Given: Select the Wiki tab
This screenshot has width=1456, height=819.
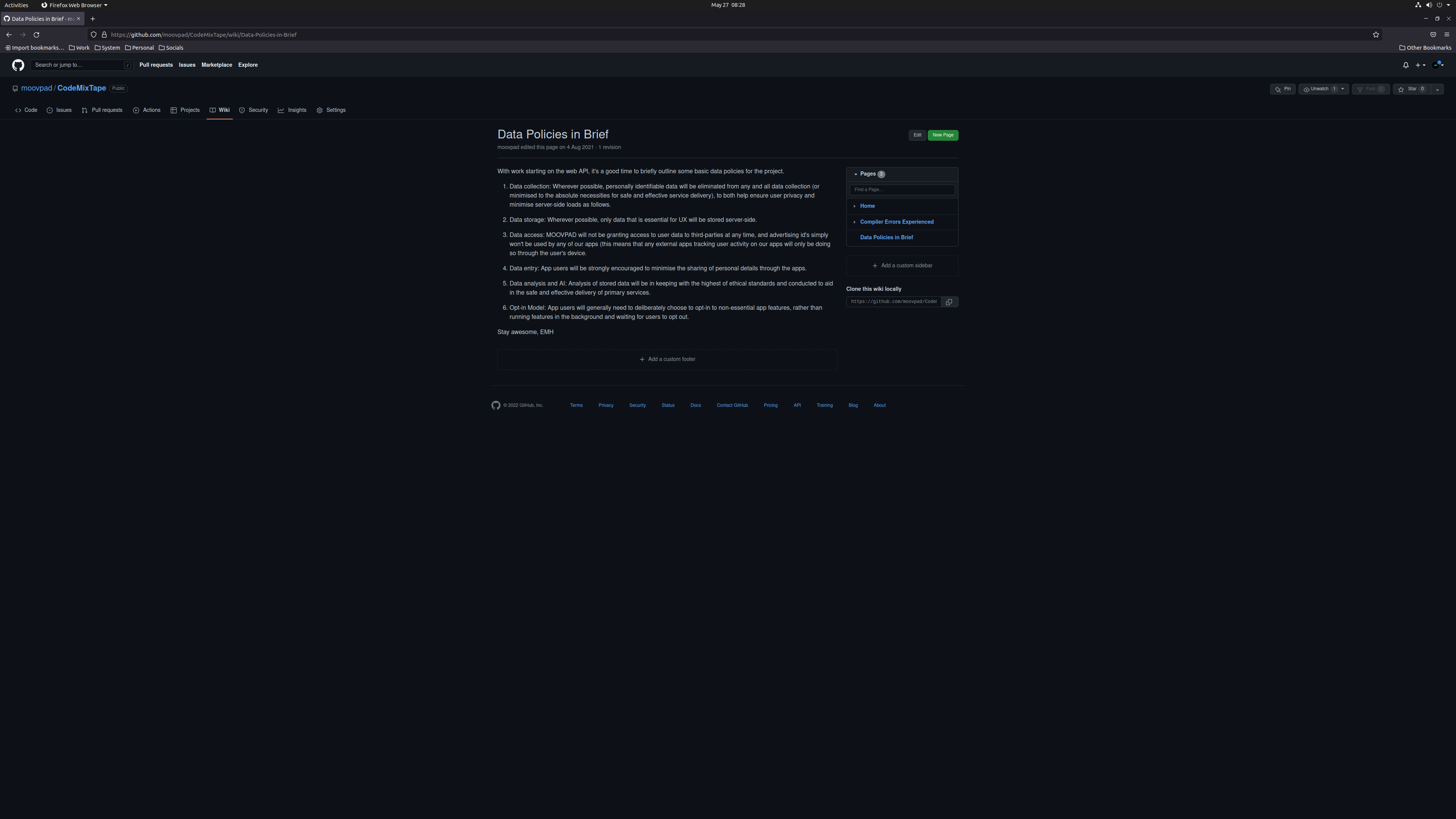Looking at the screenshot, I should coord(219,110).
